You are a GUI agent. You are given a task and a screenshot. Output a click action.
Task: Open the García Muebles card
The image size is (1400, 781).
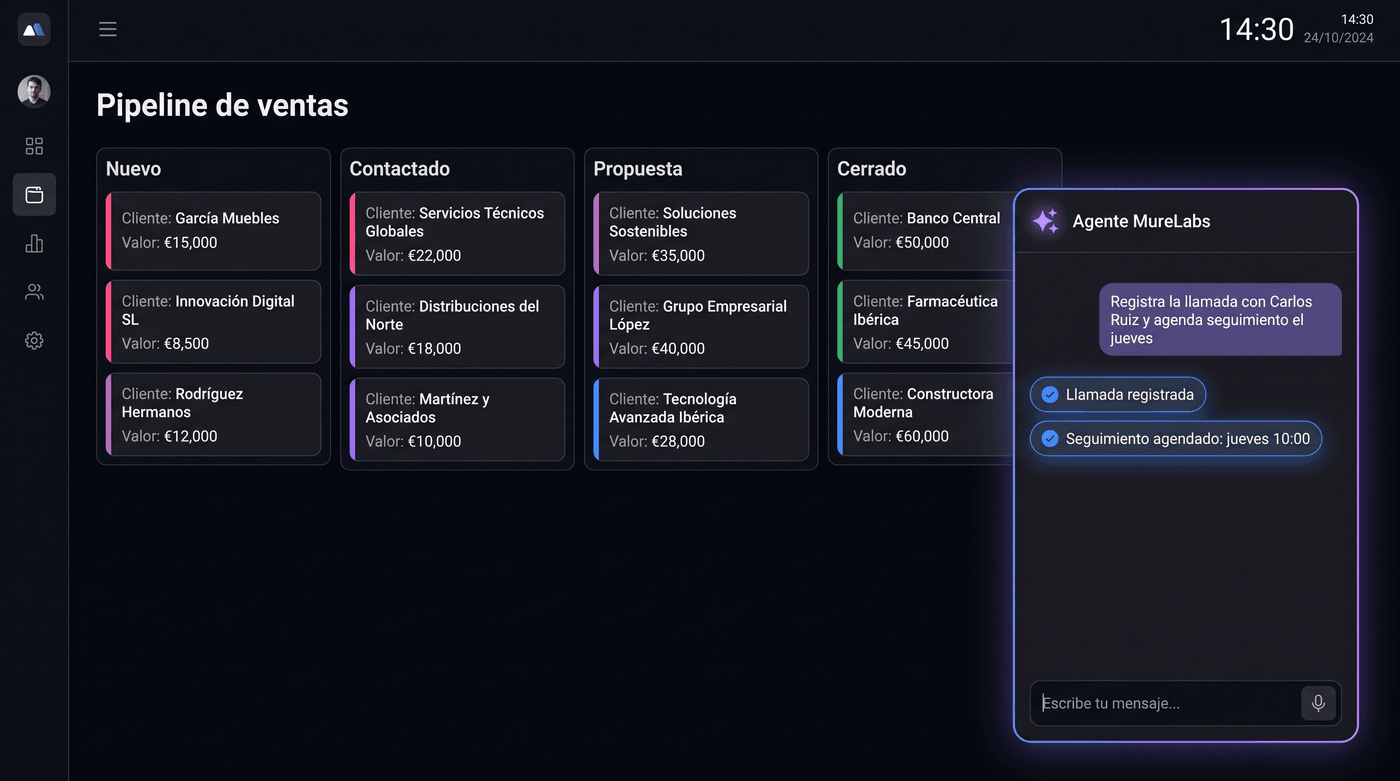click(x=213, y=231)
